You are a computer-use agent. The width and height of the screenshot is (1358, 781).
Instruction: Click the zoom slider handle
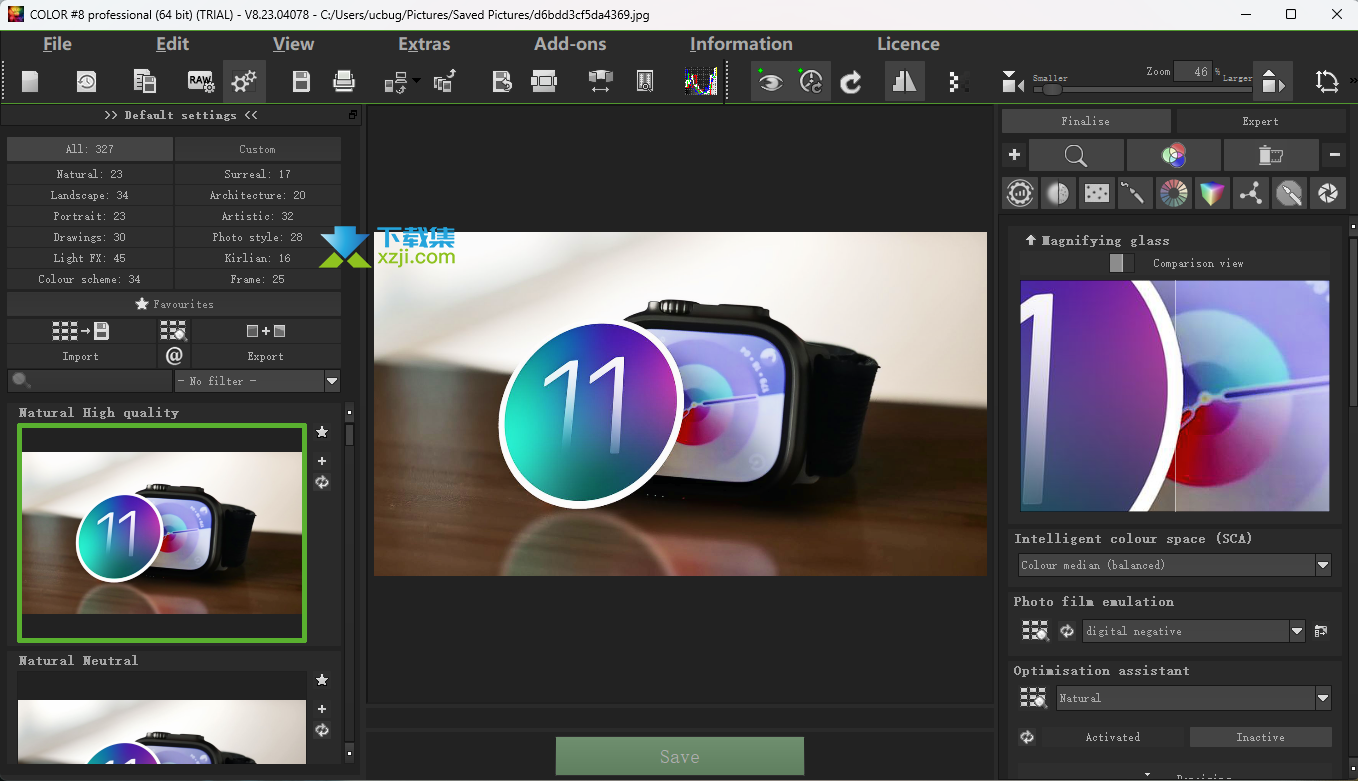[x=1051, y=89]
